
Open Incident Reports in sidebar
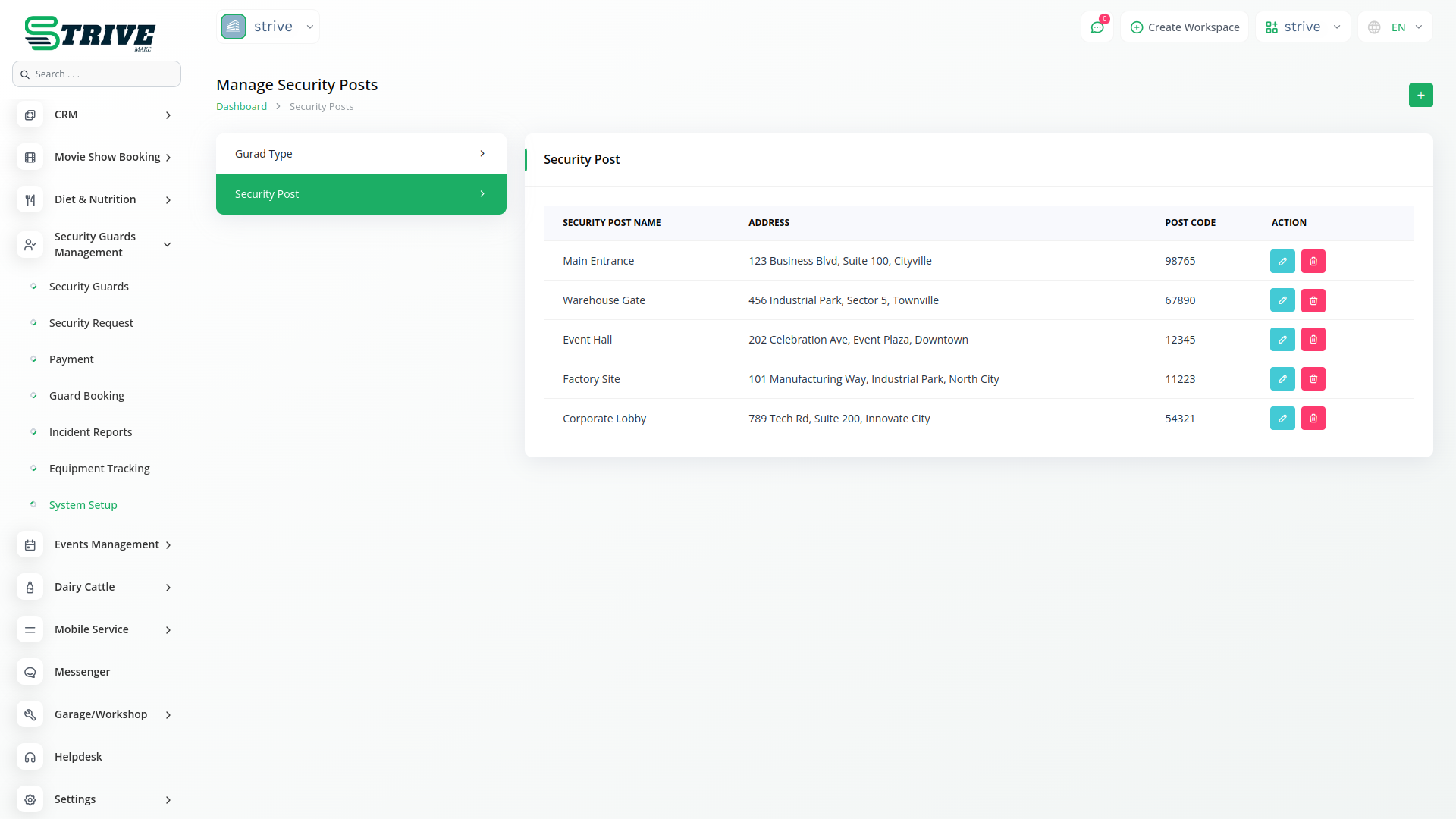click(x=90, y=432)
